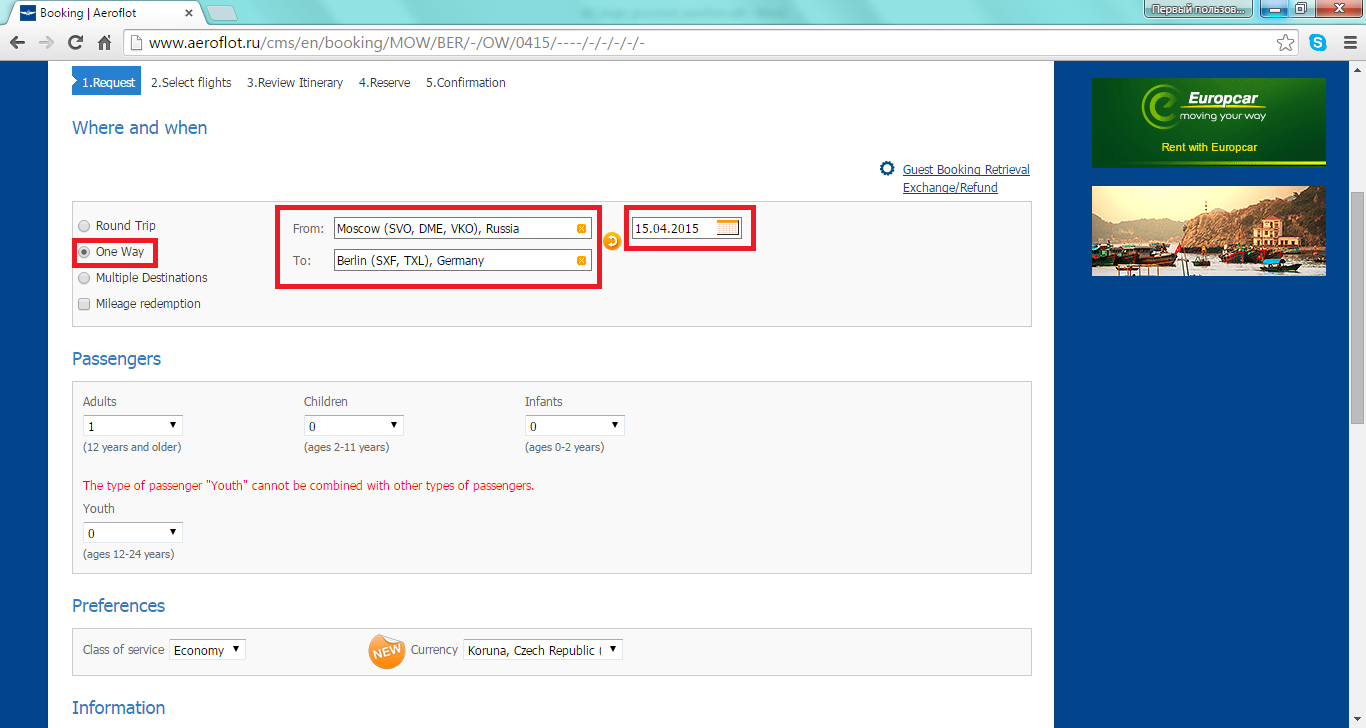Image resolution: width=1366 pixels, height=728 pixels.
Task: Open the Guest Booking Retrieval link
Action: tap(966, 170)
